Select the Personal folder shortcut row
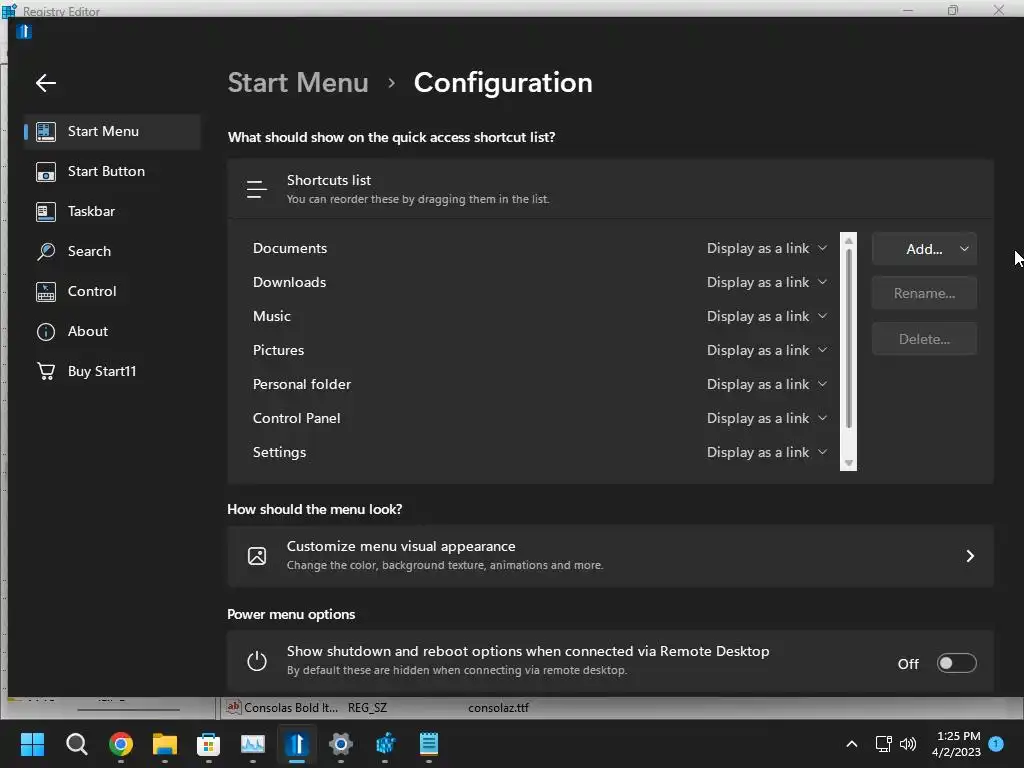Screen dimensions: 1024x768 pos(539,384)
